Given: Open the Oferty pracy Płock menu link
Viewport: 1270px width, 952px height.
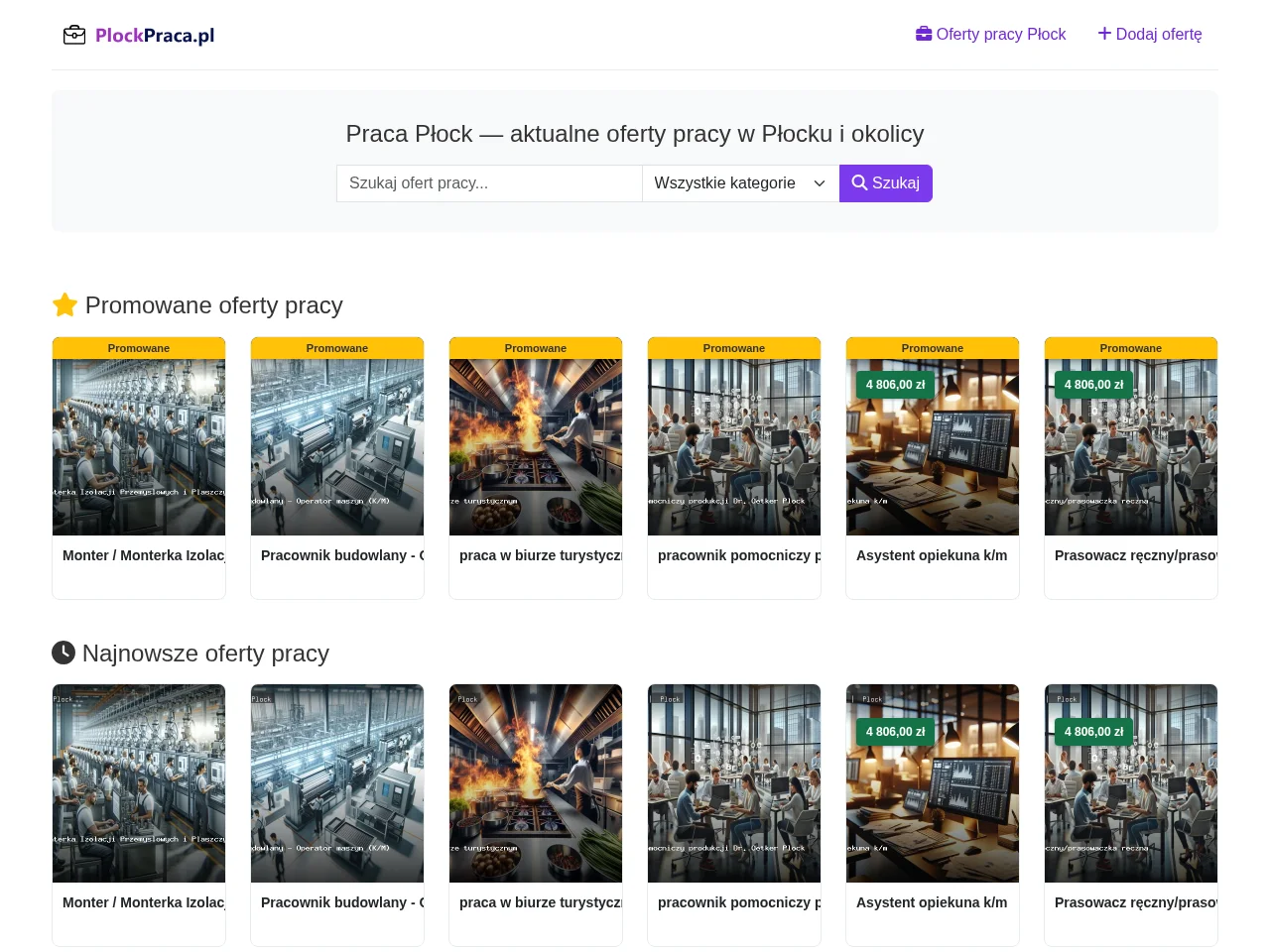Looking at the screenshot, I should point(990,34).
